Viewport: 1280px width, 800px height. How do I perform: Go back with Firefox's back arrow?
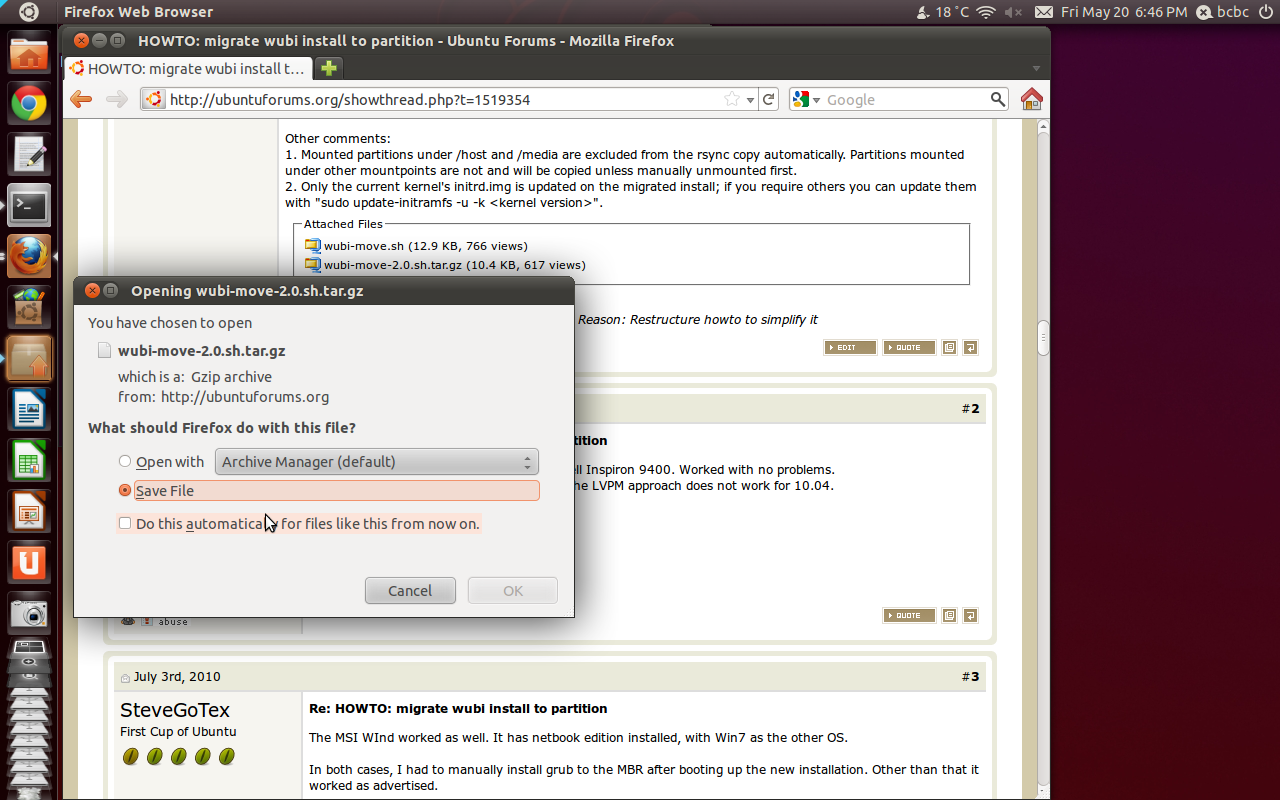[81, 99]
